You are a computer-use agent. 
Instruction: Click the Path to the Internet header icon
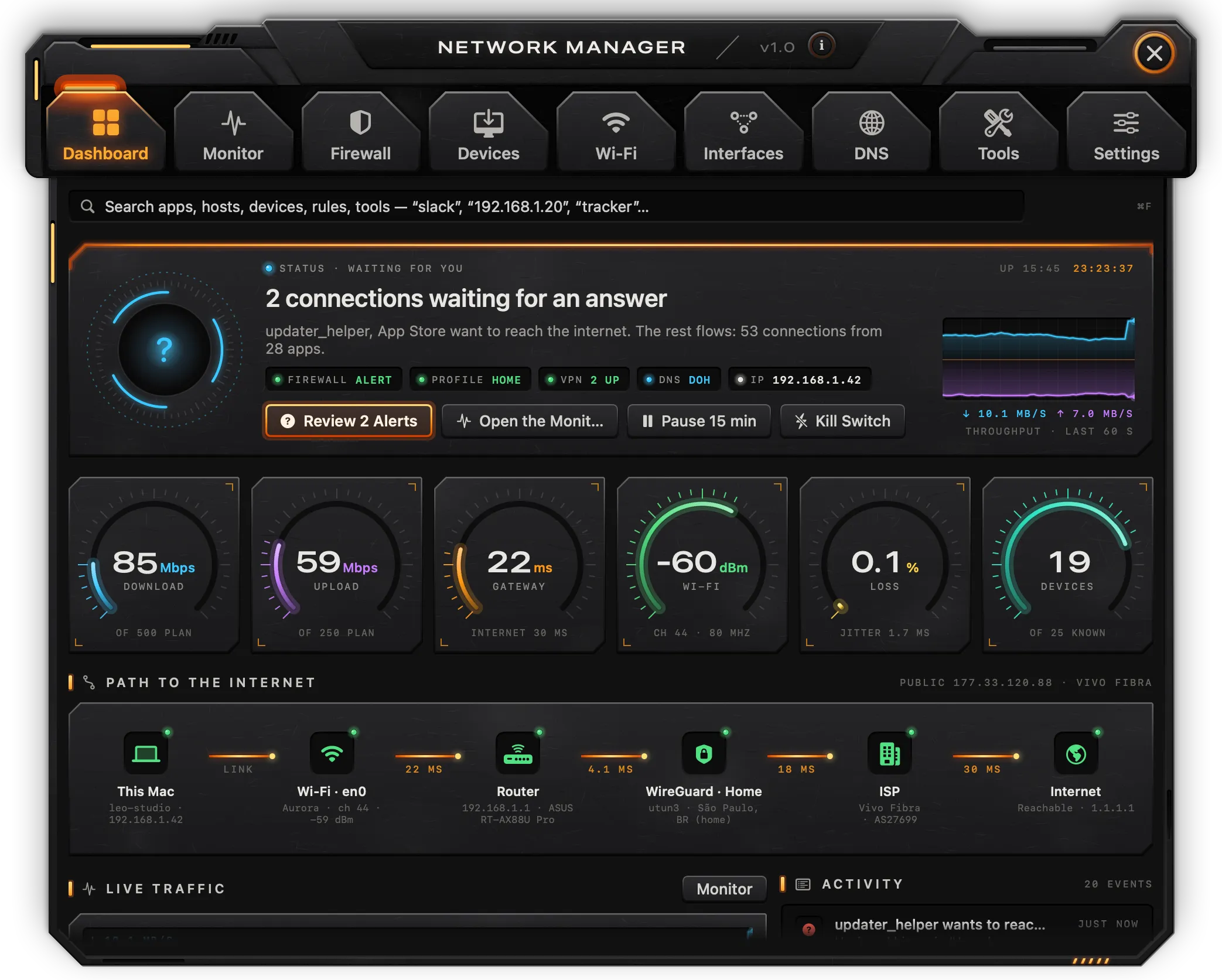click(89, 682)
